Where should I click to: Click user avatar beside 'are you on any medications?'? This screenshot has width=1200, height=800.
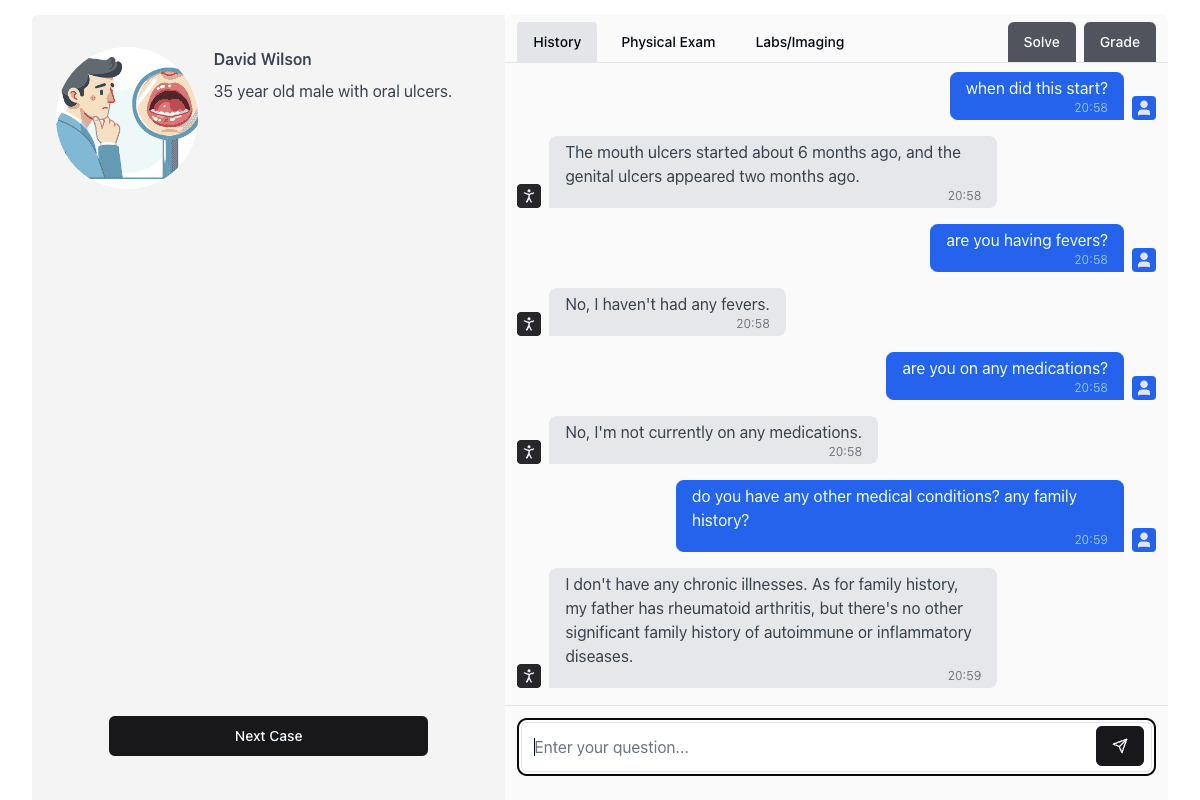[1144, 388]
